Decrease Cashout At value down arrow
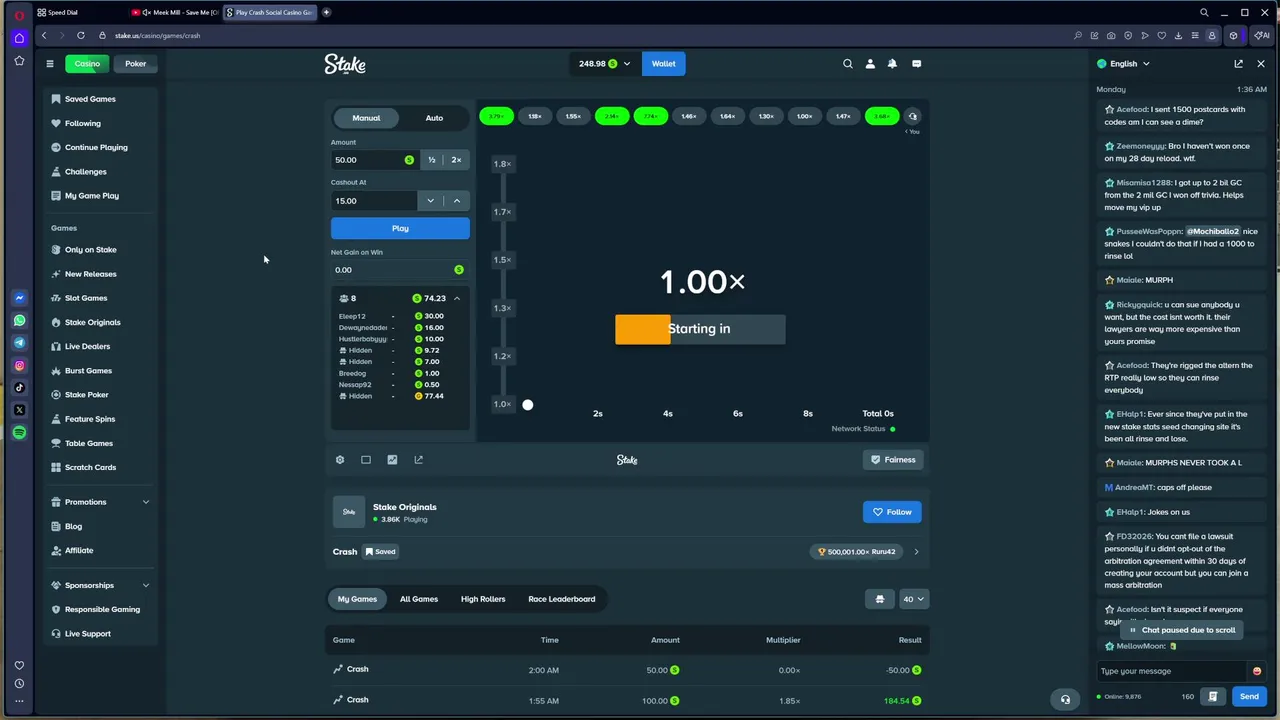 click(x=431, y=201)
